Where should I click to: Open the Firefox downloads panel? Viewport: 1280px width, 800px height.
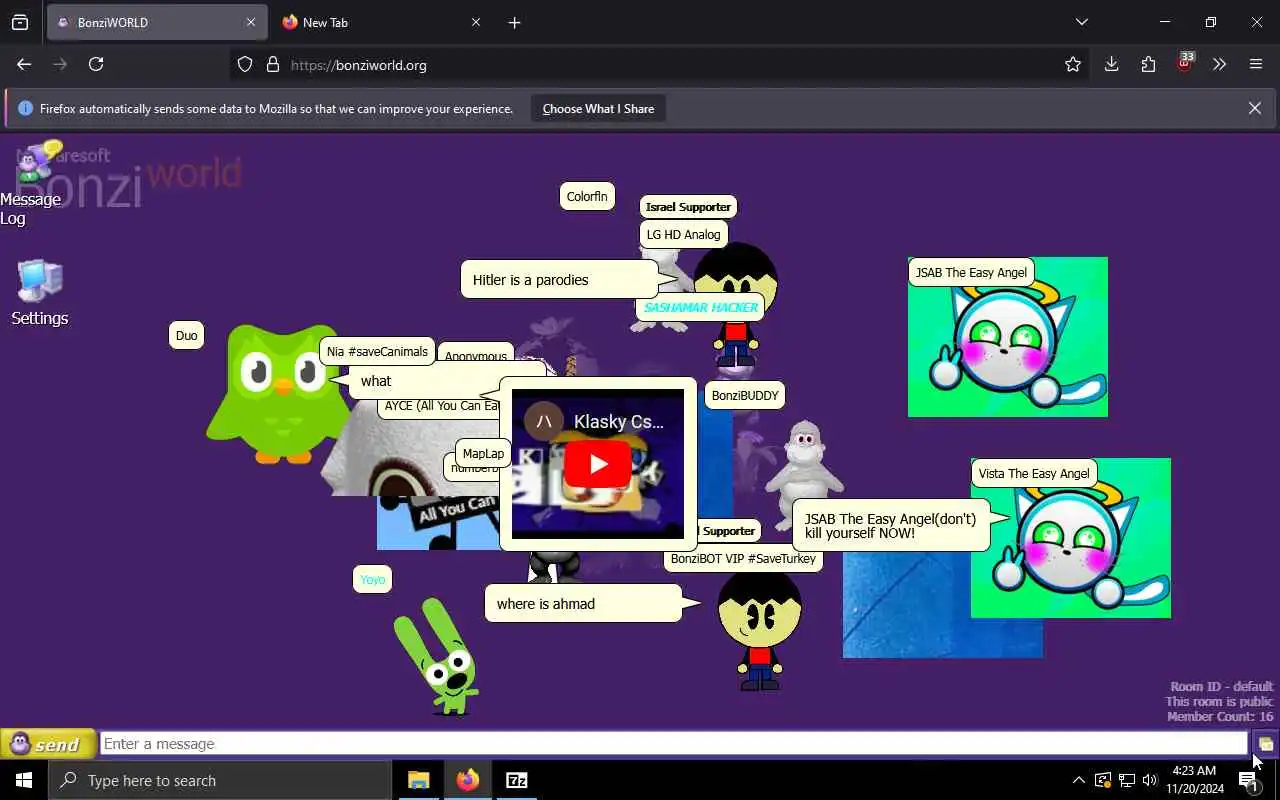click(1111, 64)
